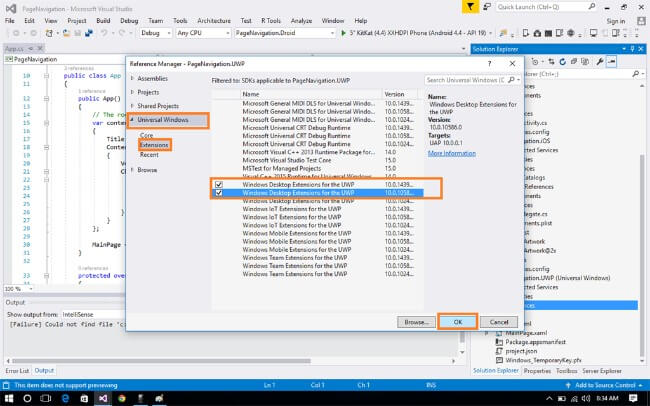Viewport: 650px width, 406px height.
Task: Click Show All Files in Solution Explorer
Action: coord(585,62)
